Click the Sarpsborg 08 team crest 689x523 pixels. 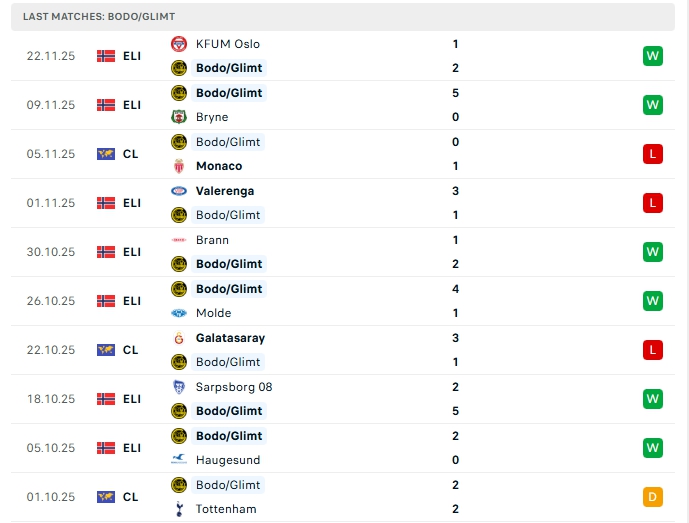click(179, 387)
